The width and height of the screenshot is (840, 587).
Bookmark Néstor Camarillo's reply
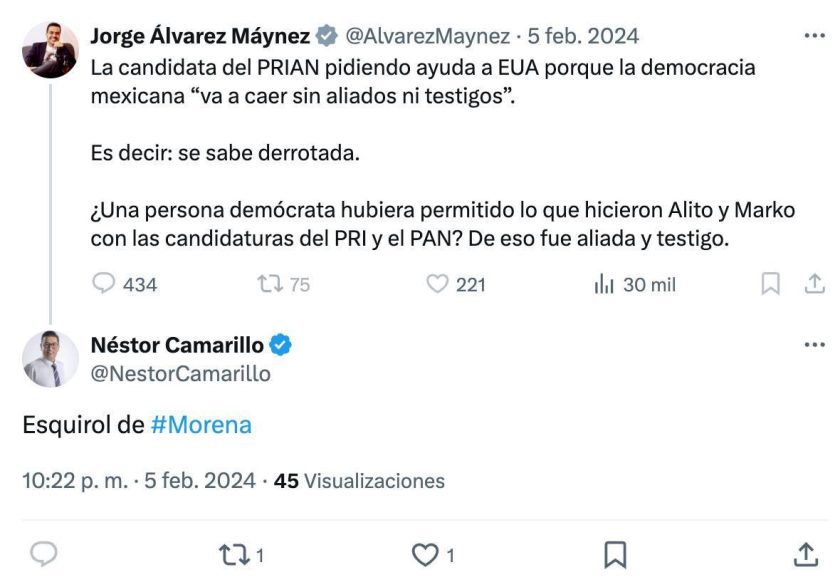tap(616, 554)
